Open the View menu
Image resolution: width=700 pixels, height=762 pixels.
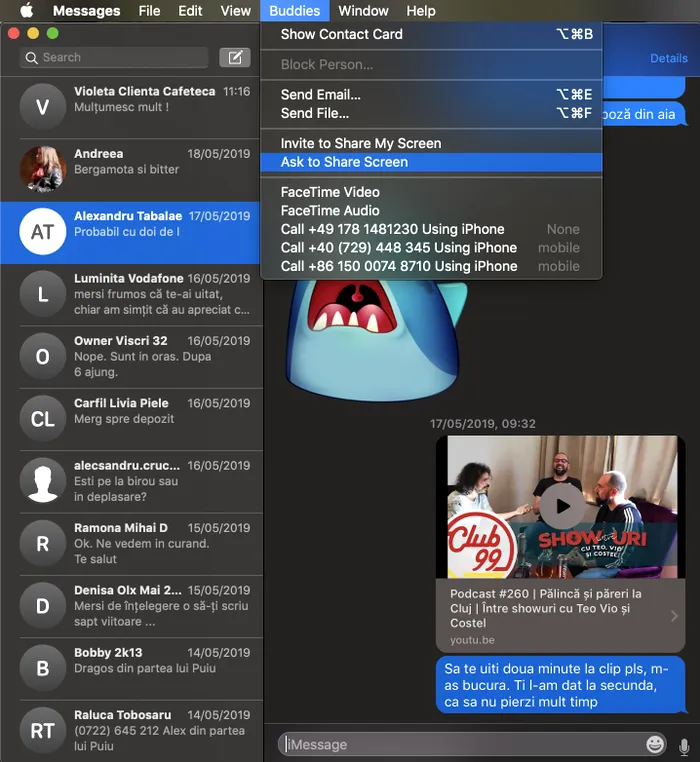click(x=236, y=11)
